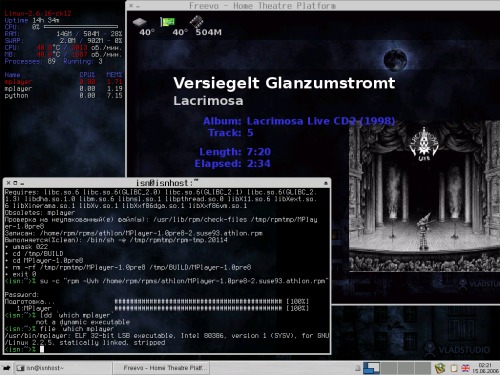Open the start menu icon on the taskbar
500x375 pixels.
(x=6, y=368)
